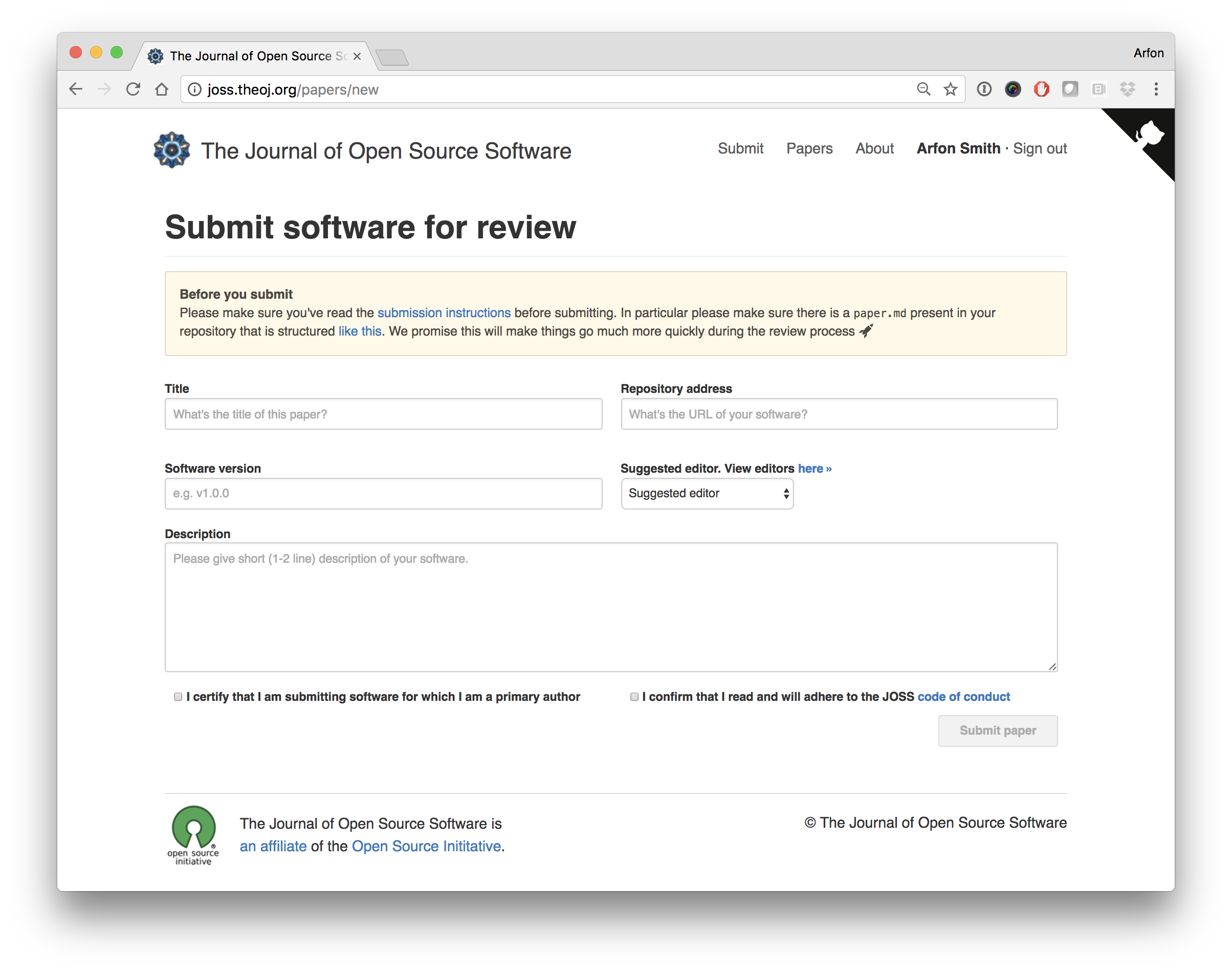Open the Chrome three-dot menu
Viewport: 1232px width, 973px height.
click(1156, 89)
